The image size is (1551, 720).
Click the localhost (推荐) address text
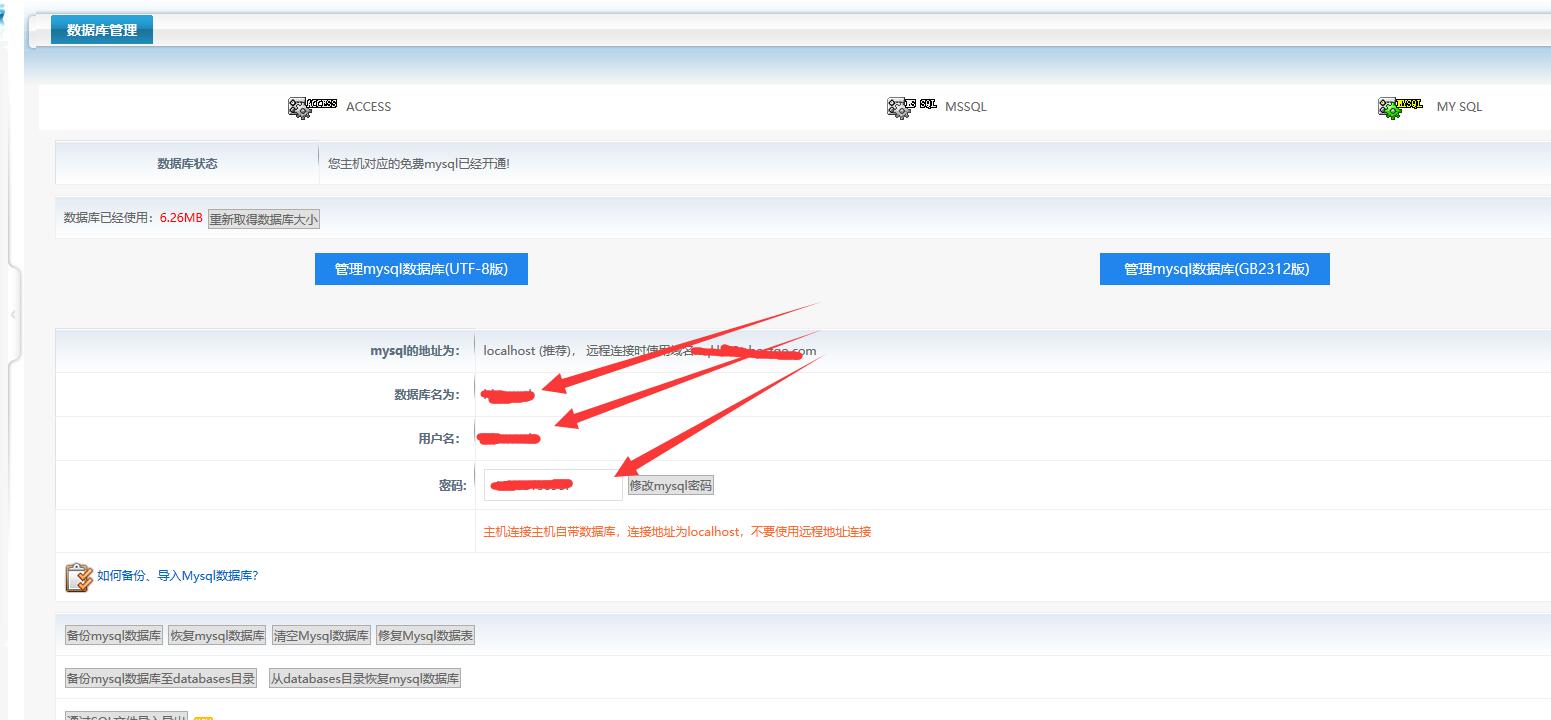pyautogui.click(x=526, y=351)
